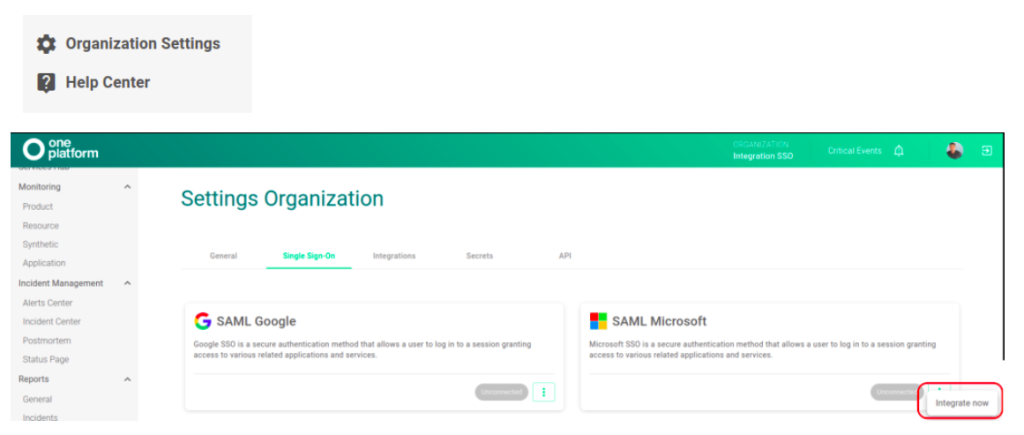The image size is (1024, 435).
Task: Collapse the Monitoring sidebar section
Action: [127, 187]
